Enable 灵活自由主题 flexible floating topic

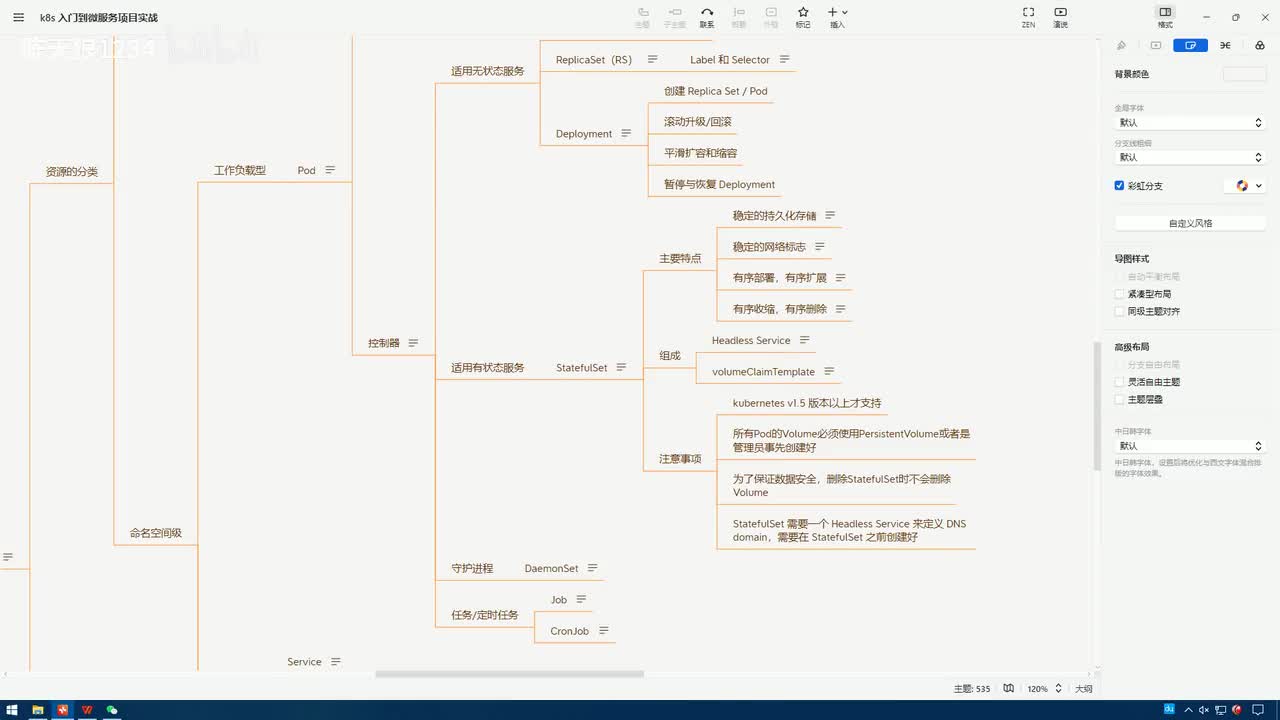click(x=1120, y=382)
